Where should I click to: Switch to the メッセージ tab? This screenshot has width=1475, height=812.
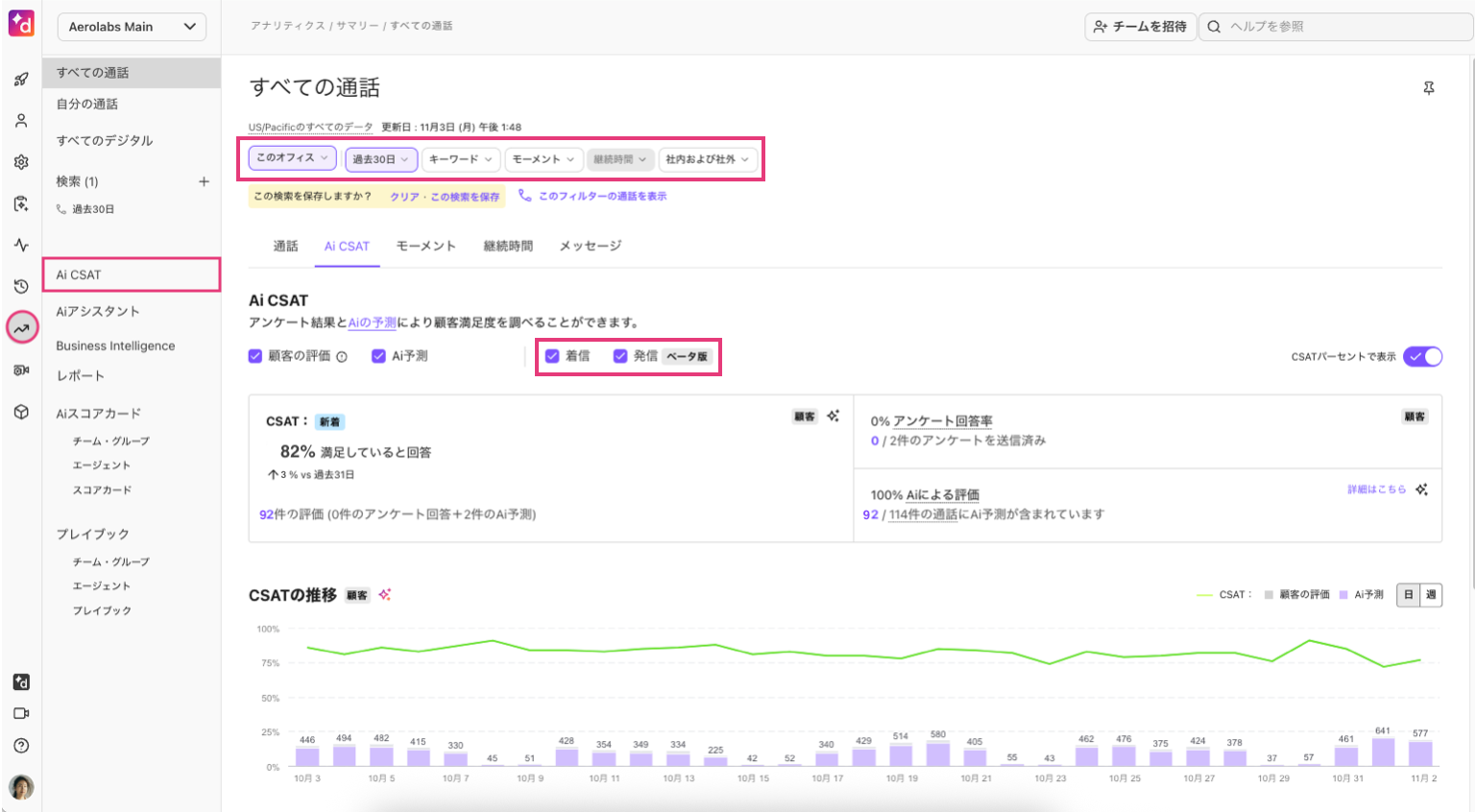pos(591,247)
